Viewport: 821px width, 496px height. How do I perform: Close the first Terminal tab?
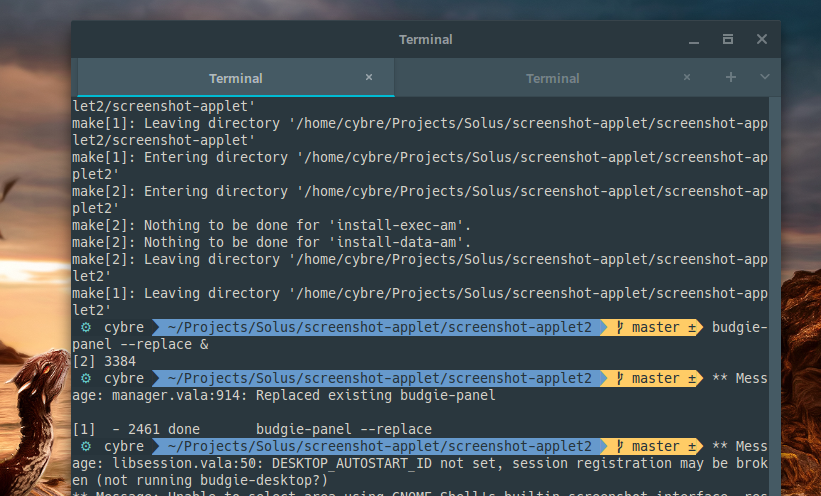click(x=369, y=78)
